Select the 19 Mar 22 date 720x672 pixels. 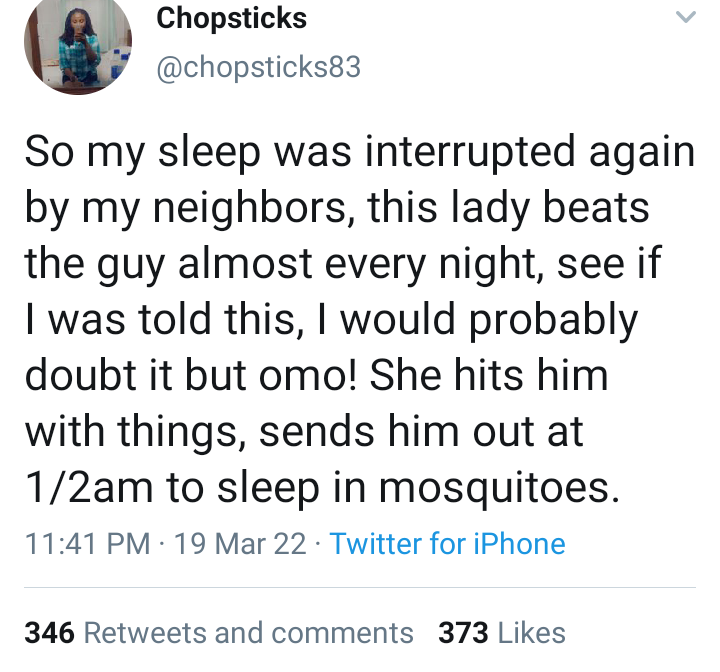click(239, 543)
